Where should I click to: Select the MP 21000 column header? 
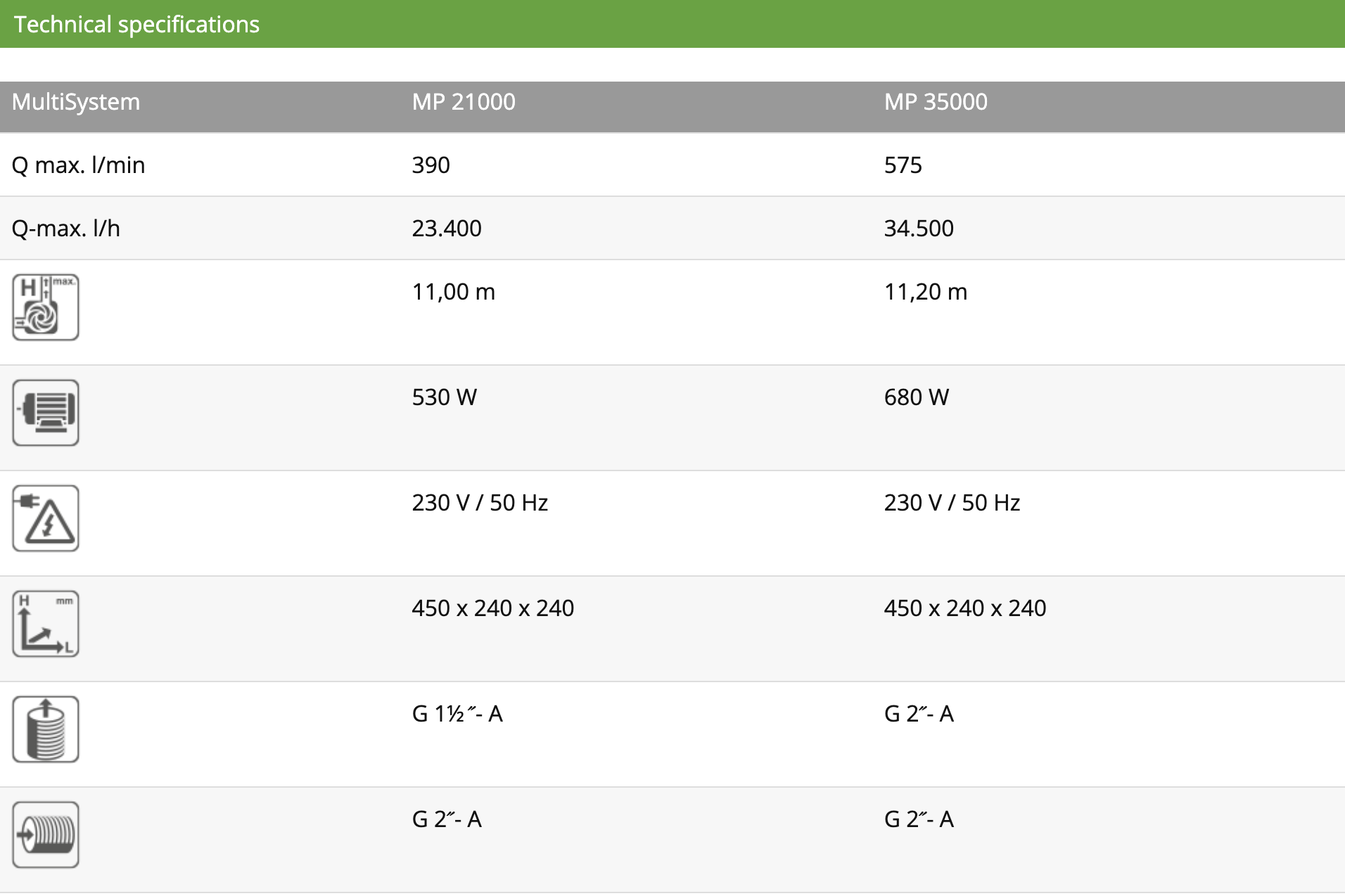464,102
